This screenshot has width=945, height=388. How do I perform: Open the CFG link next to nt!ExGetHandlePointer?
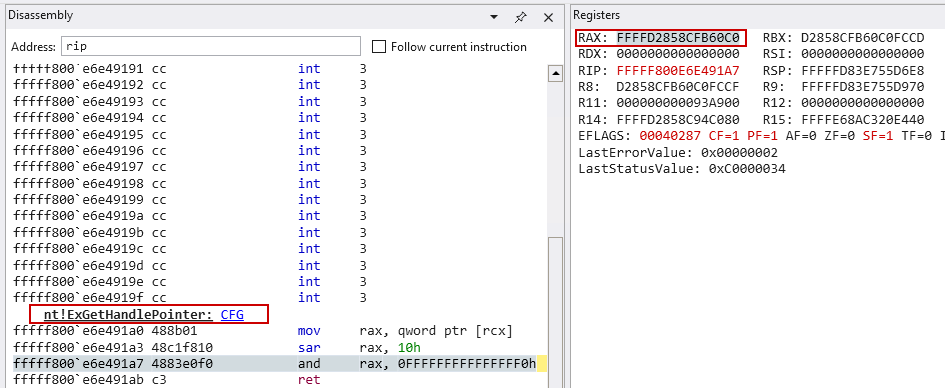232,314
